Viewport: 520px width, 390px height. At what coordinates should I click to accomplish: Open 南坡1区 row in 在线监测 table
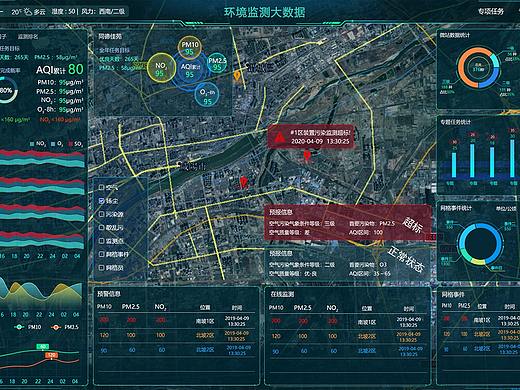click(x=348, y=322)
